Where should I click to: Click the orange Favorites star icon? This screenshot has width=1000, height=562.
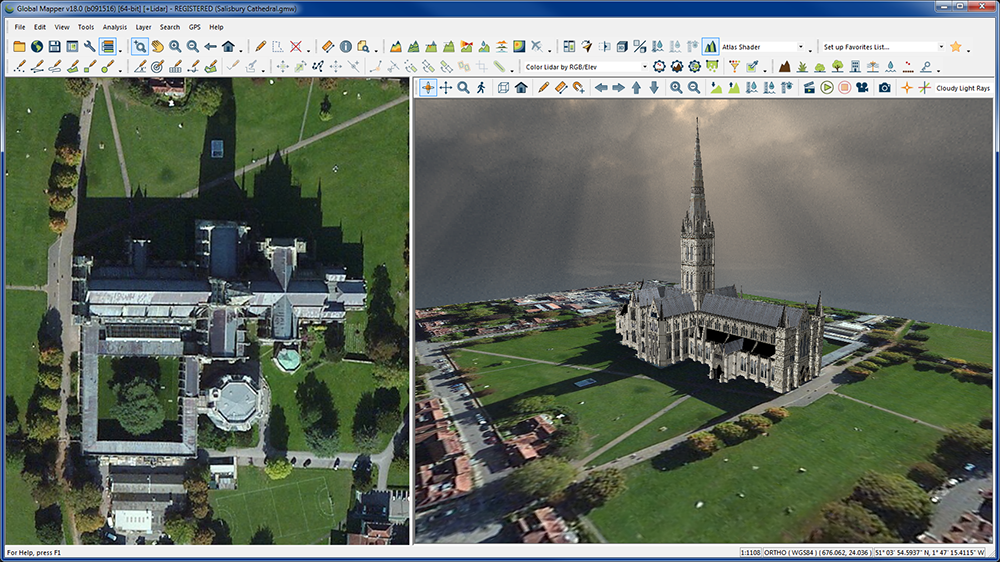click(955, 47)
